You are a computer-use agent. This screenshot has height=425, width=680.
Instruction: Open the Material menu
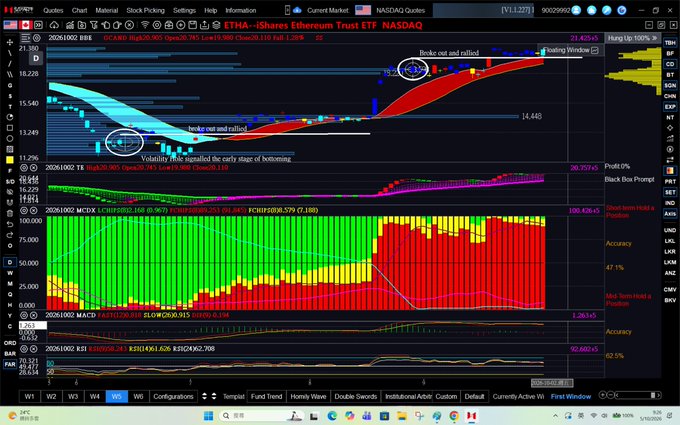[x=107, y=10]
